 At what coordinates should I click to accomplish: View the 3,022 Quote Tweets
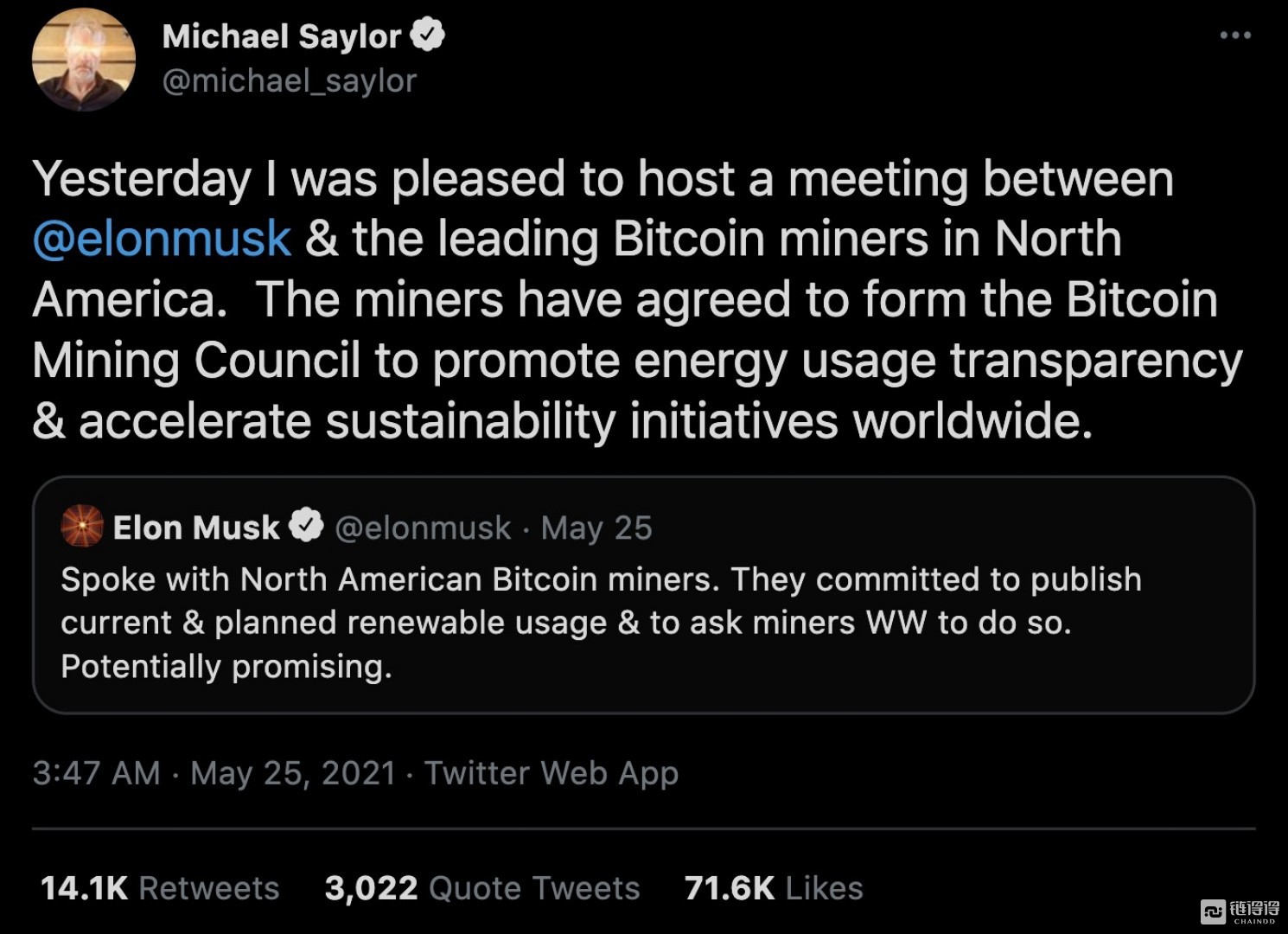(481, 888)
